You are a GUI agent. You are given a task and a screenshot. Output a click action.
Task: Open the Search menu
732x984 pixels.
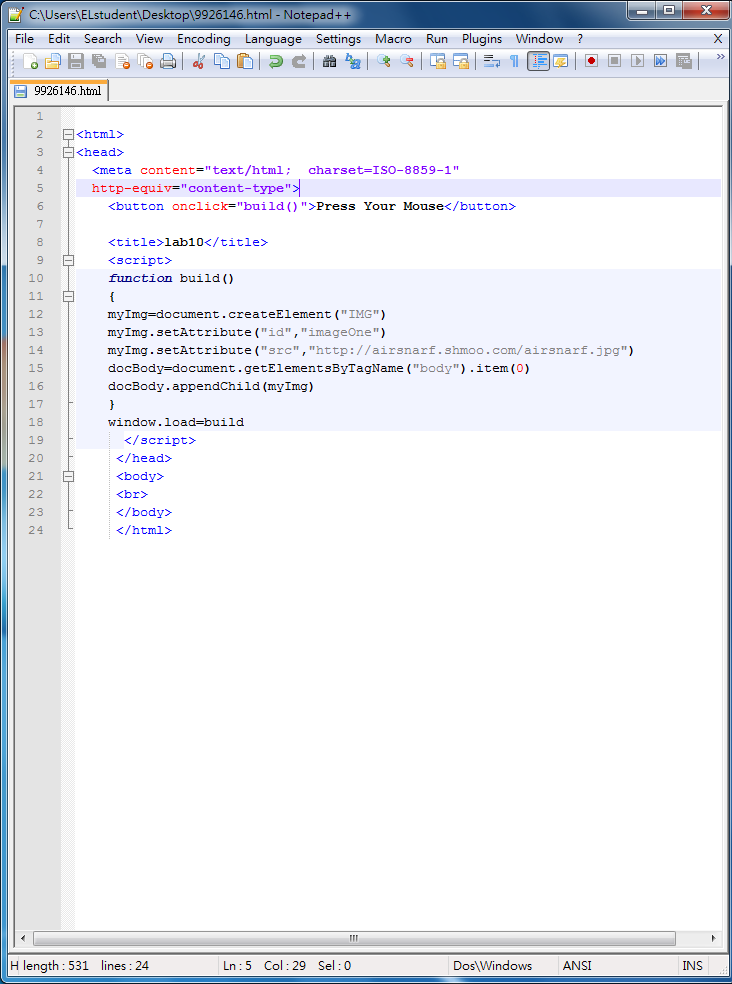103,39
